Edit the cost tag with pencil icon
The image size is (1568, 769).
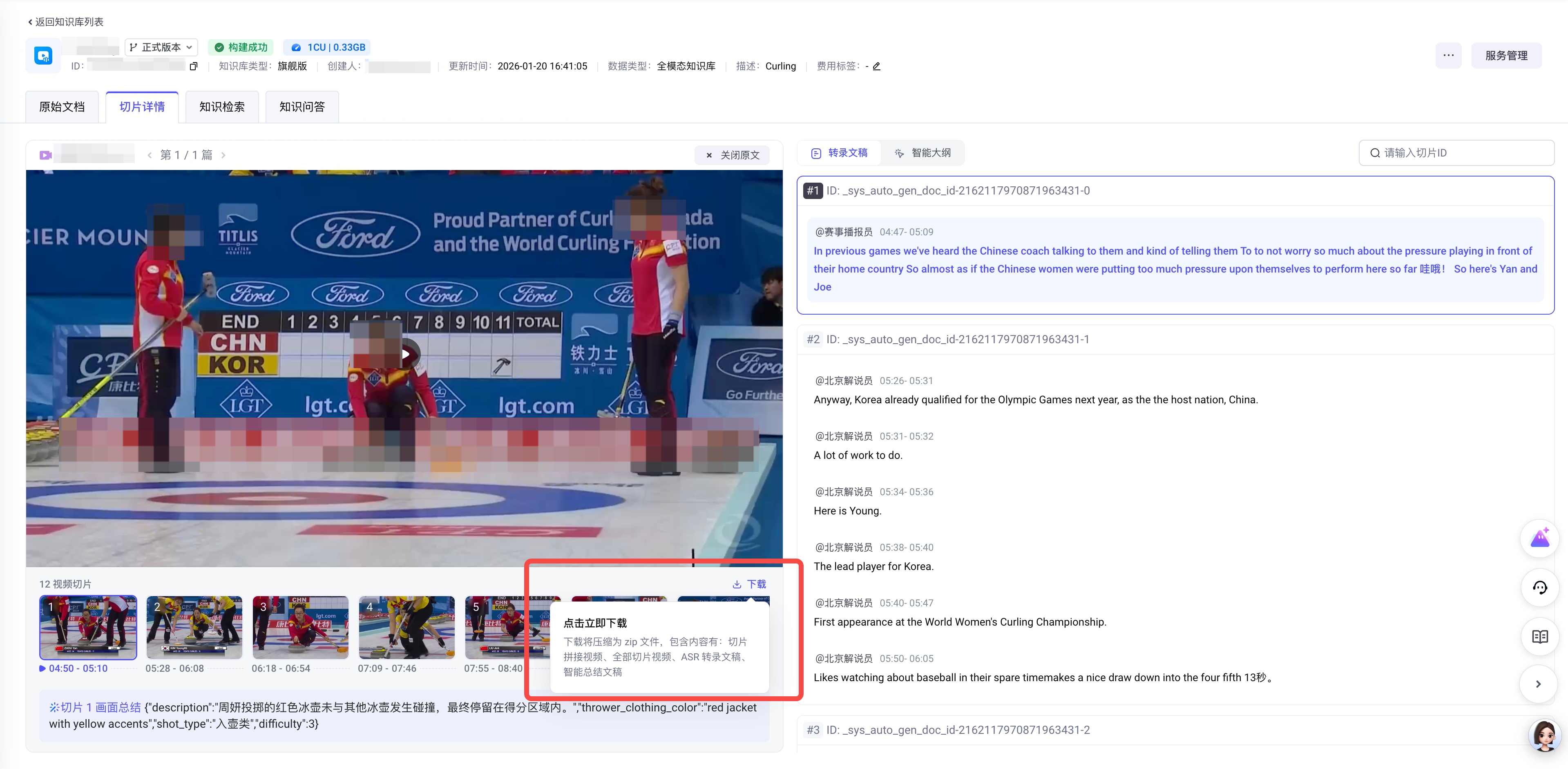click(876, 66)
